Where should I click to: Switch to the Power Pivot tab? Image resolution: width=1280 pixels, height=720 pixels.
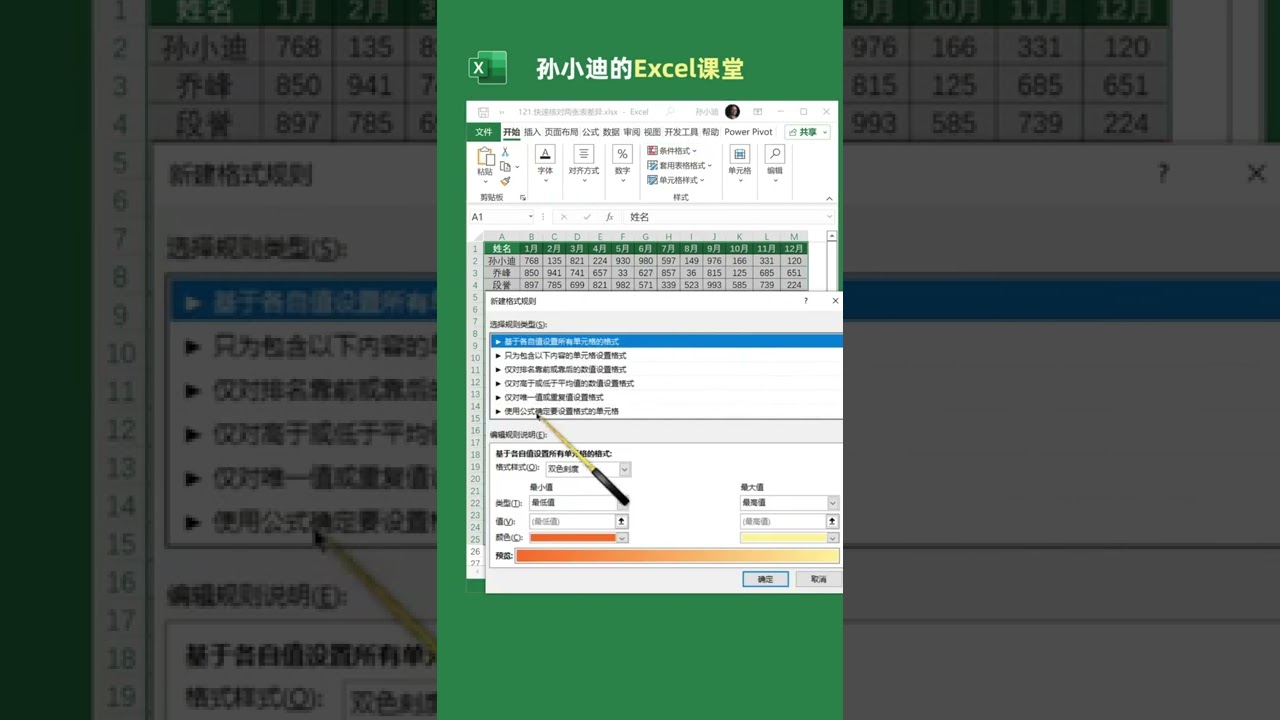[748, 132]
